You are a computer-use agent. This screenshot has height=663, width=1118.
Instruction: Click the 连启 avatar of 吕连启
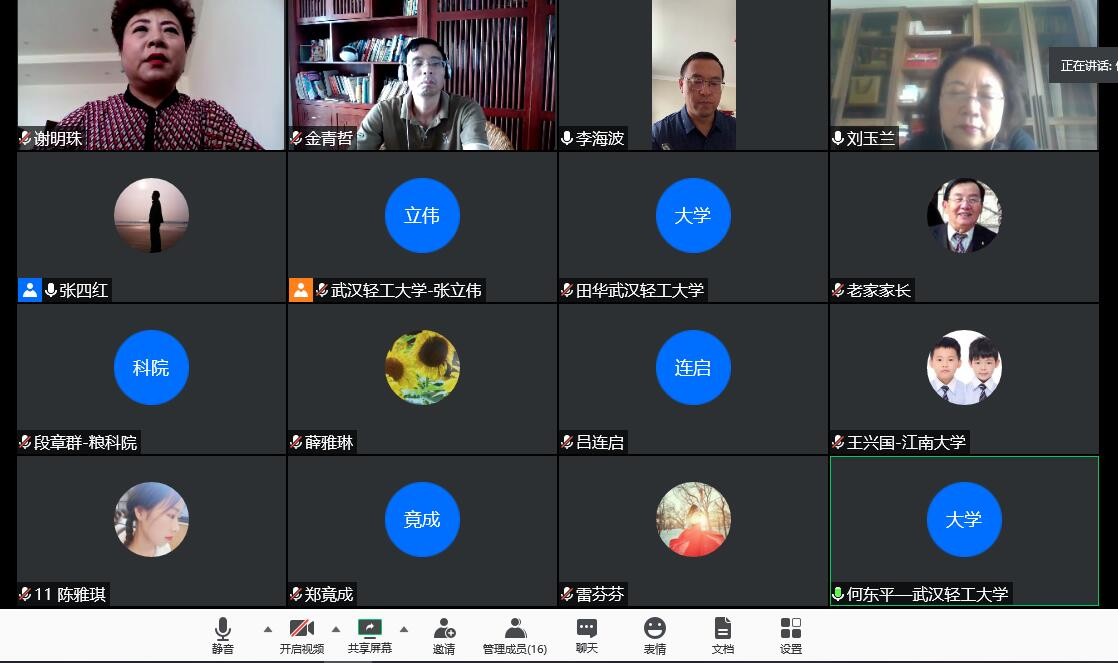[692, 367]
